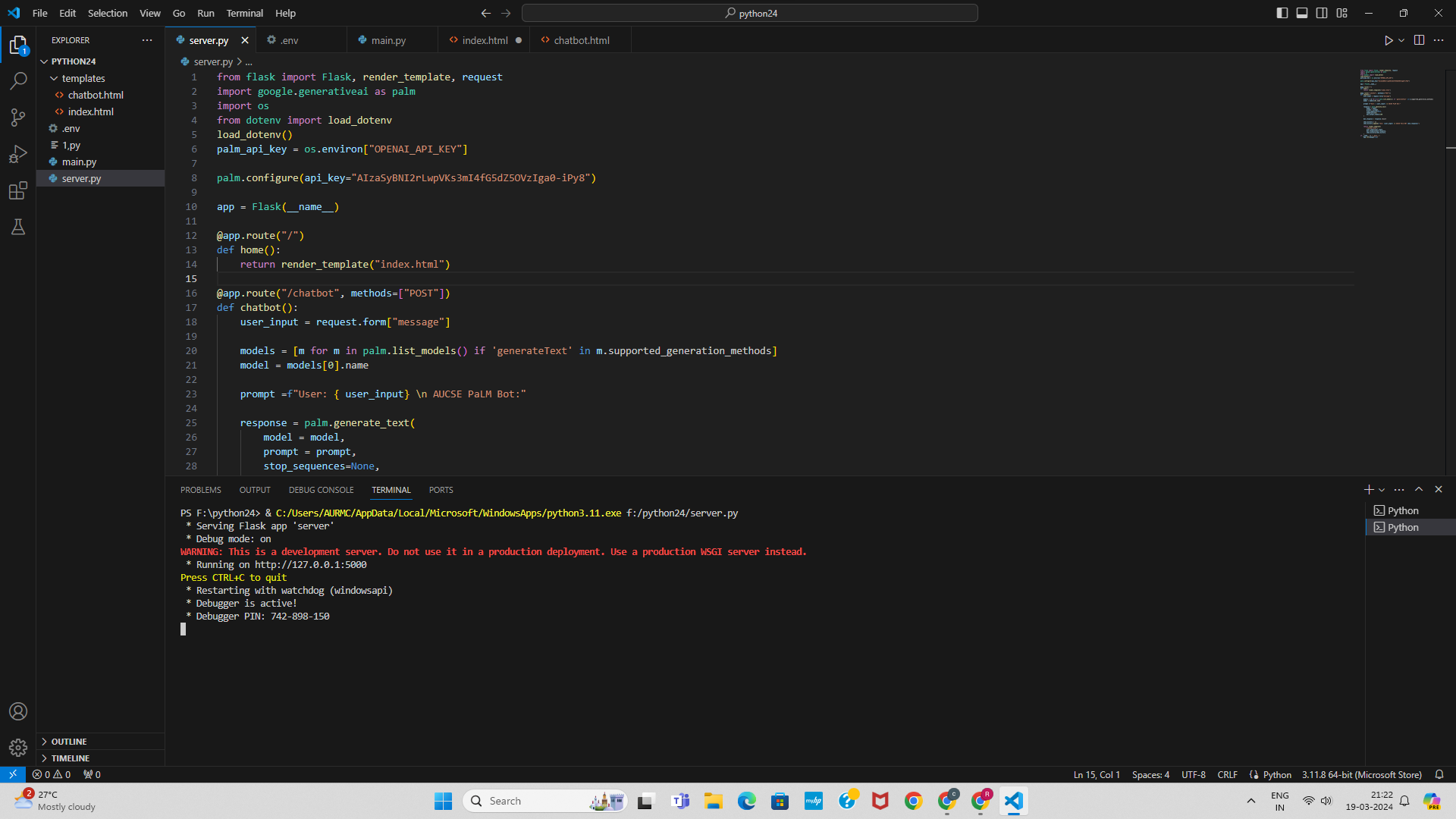1456x819 pixels.
Task: Click the python24 command center search box
Action: coord(749,13)
